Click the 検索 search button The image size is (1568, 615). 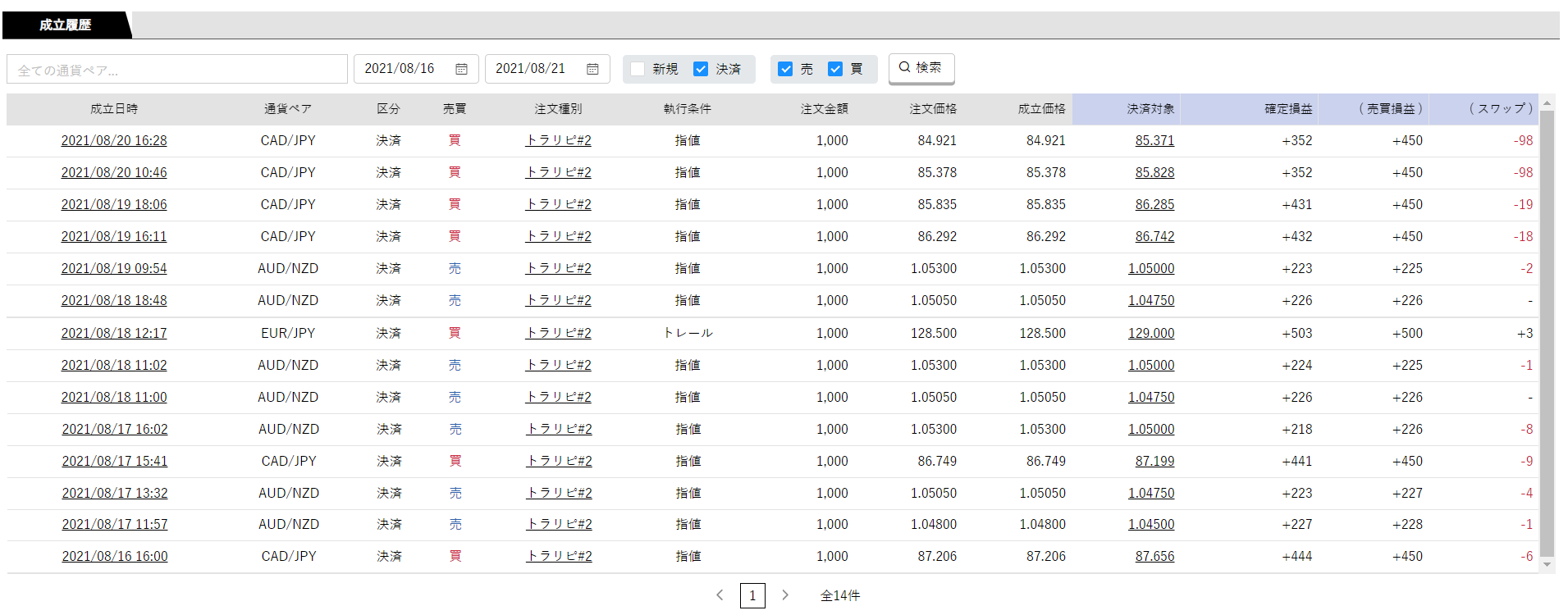tap(921, 68)
